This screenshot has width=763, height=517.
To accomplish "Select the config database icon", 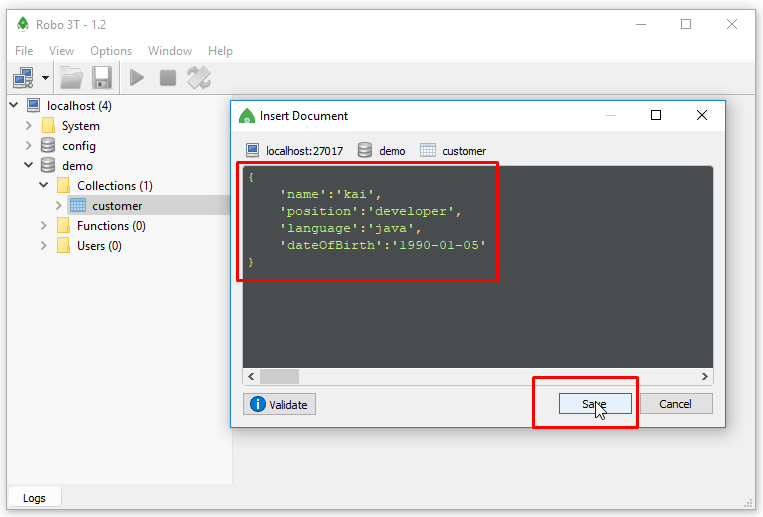I will [48, 145].
